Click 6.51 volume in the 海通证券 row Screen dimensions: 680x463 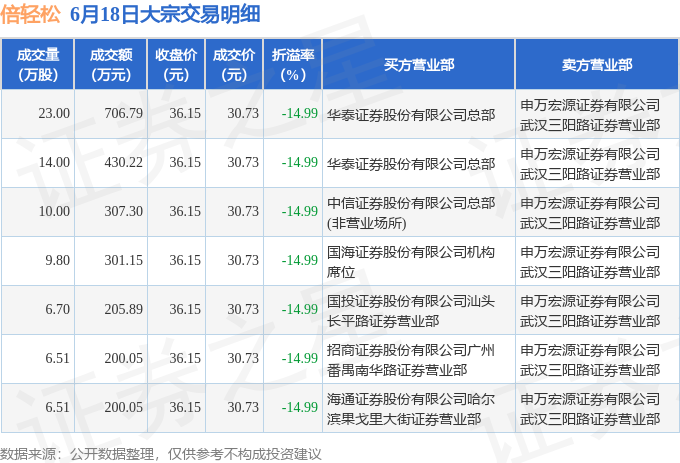pos(57,408)
